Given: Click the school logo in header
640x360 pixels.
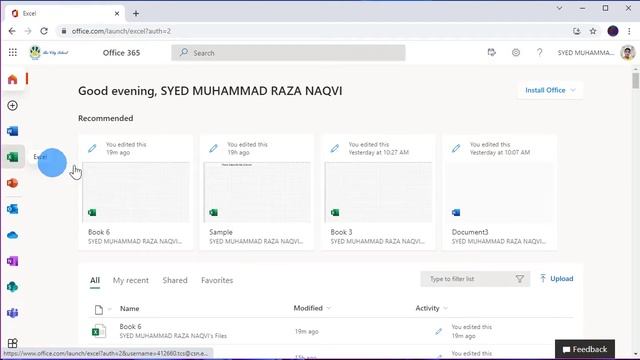Looking at the screenshot, I should (49, 52).
